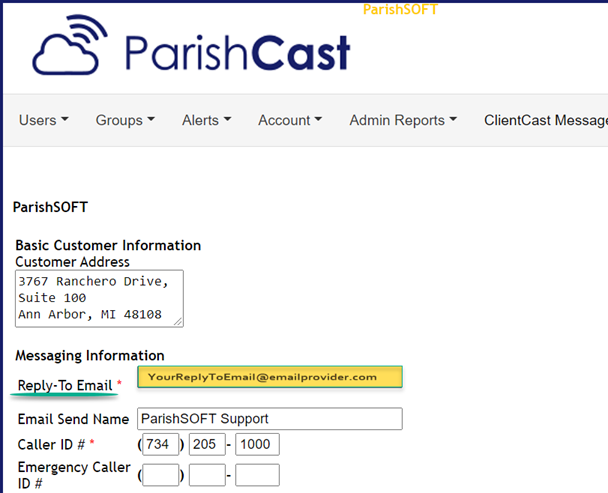Click into the Customer Address text area

click(x=99, y=298)
